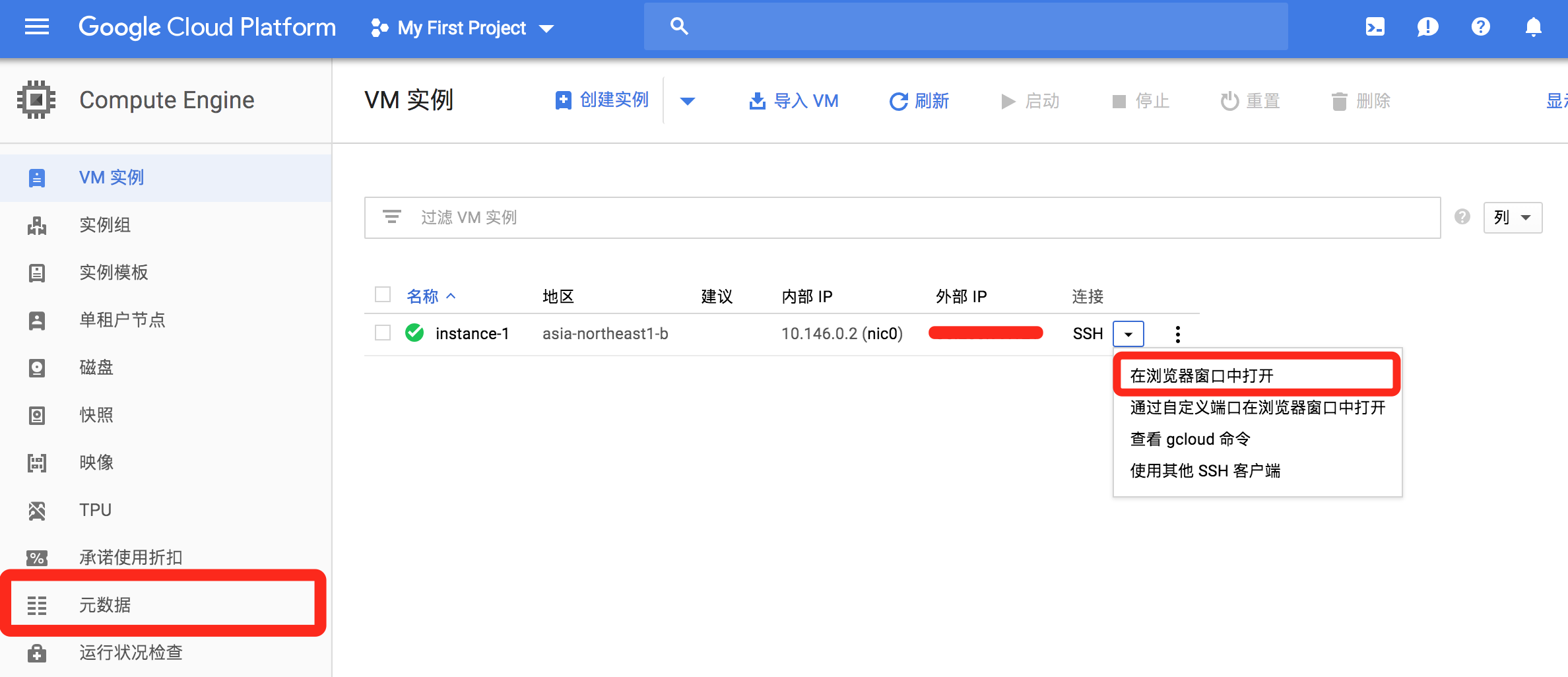Screen dimensions: 1568x677
Task: Focus the top search bar
Action: click(x=965, y=26)
